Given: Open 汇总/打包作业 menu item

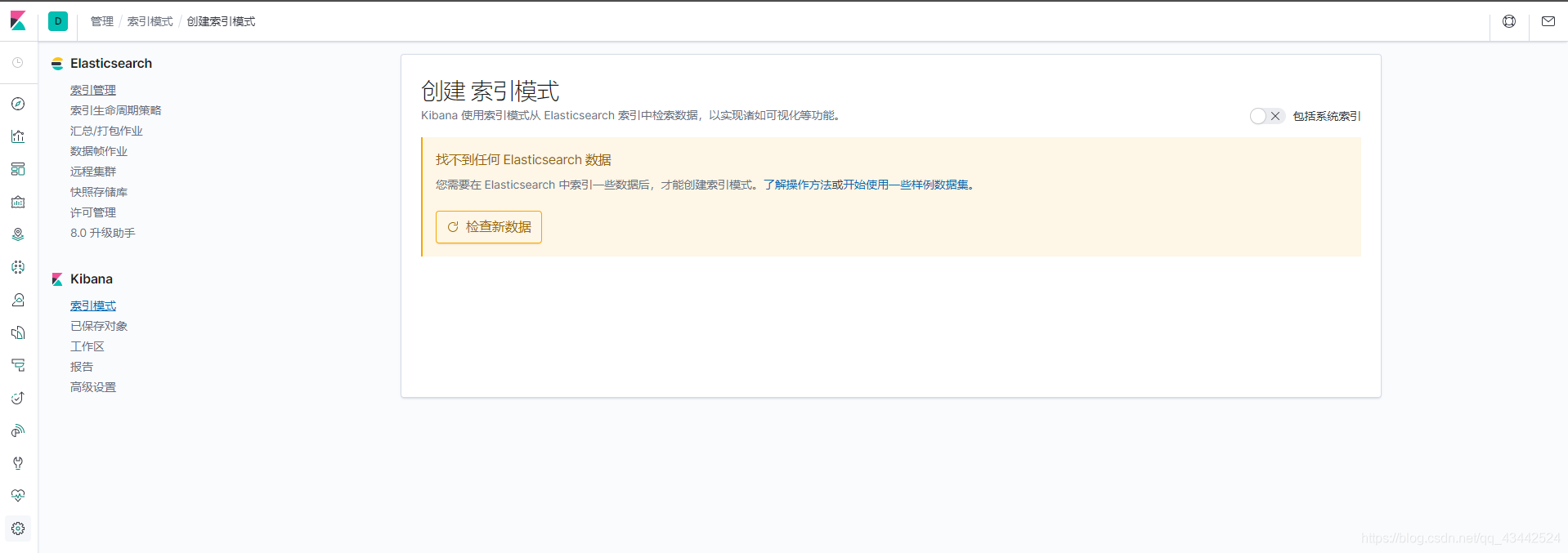Looking at the screenshot, I should point(106,131).
